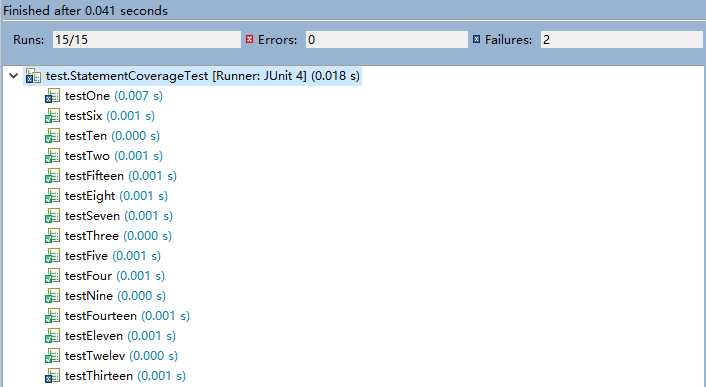
Task: Select the testTen result row
Action: [x=102, y=136]
